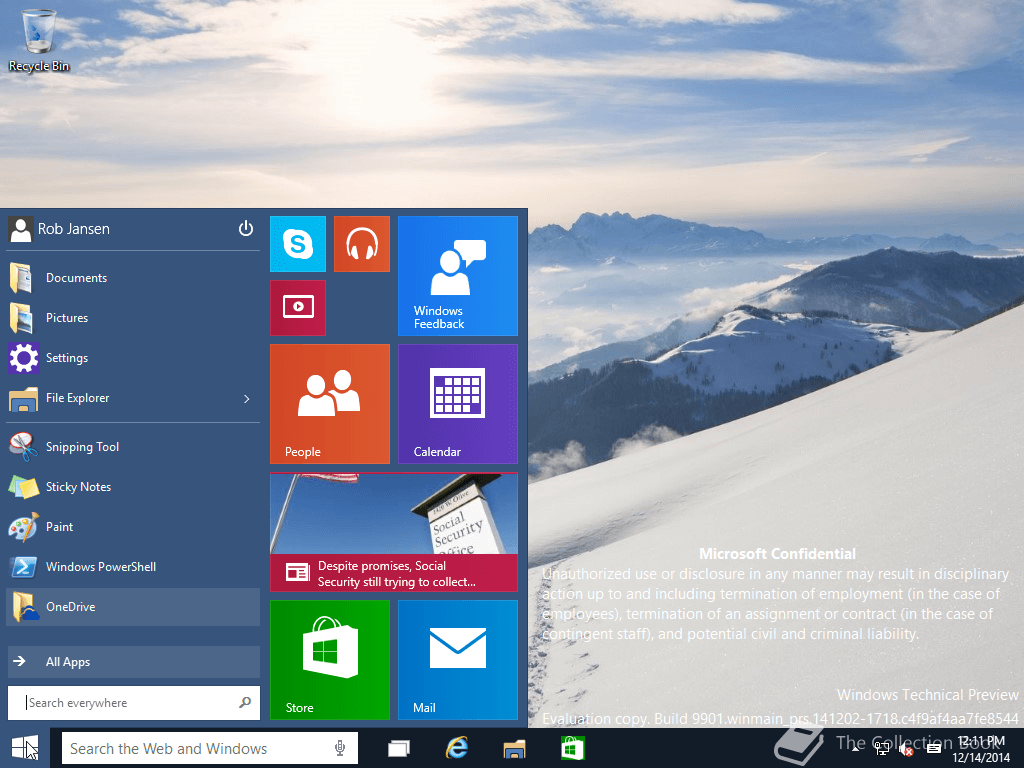This screenshot has width=1024, height=768.
Task: Open the notifications tray icon
Action: (934, 749)
